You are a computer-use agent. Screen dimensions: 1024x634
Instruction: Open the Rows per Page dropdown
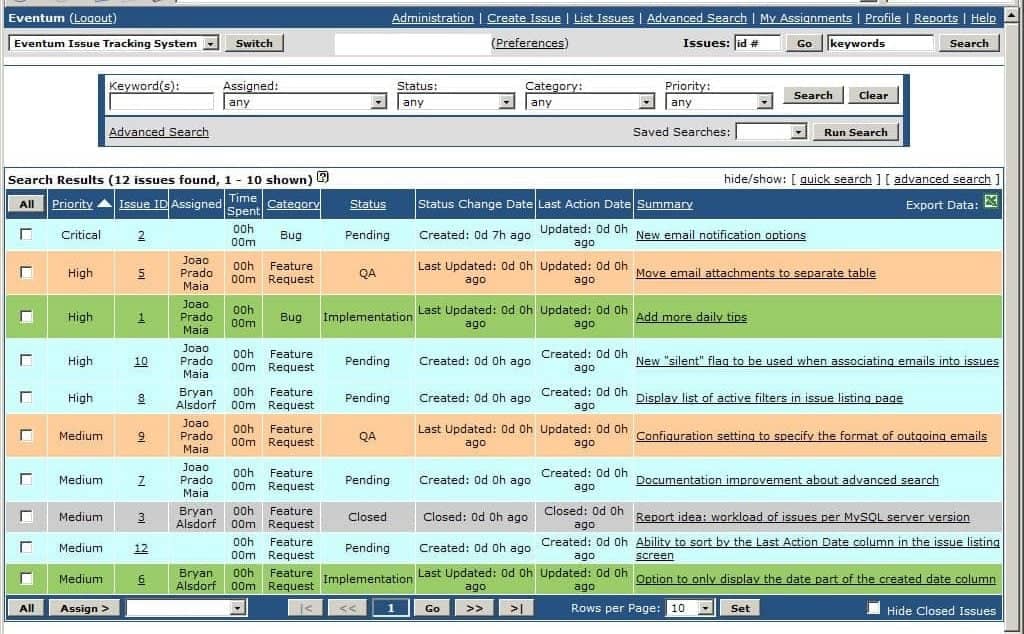[705, 608]
